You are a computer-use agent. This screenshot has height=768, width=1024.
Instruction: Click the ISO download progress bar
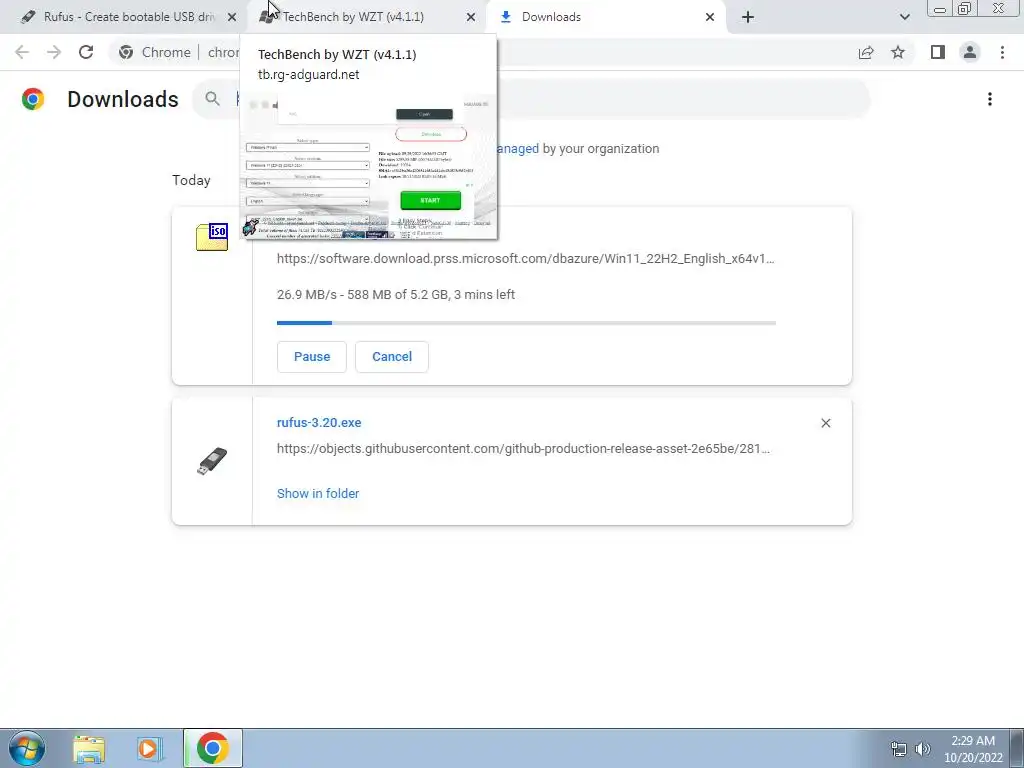tap(526, 323)
